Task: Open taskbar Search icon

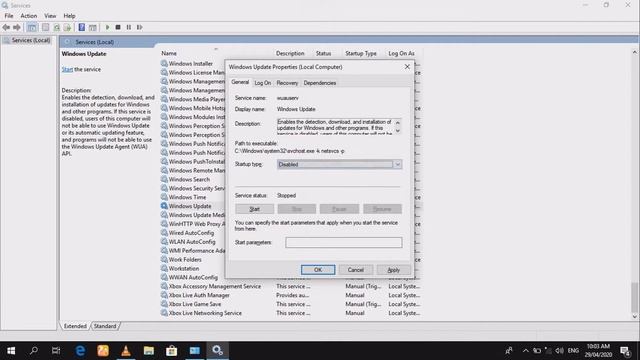Action: point(34,351)
